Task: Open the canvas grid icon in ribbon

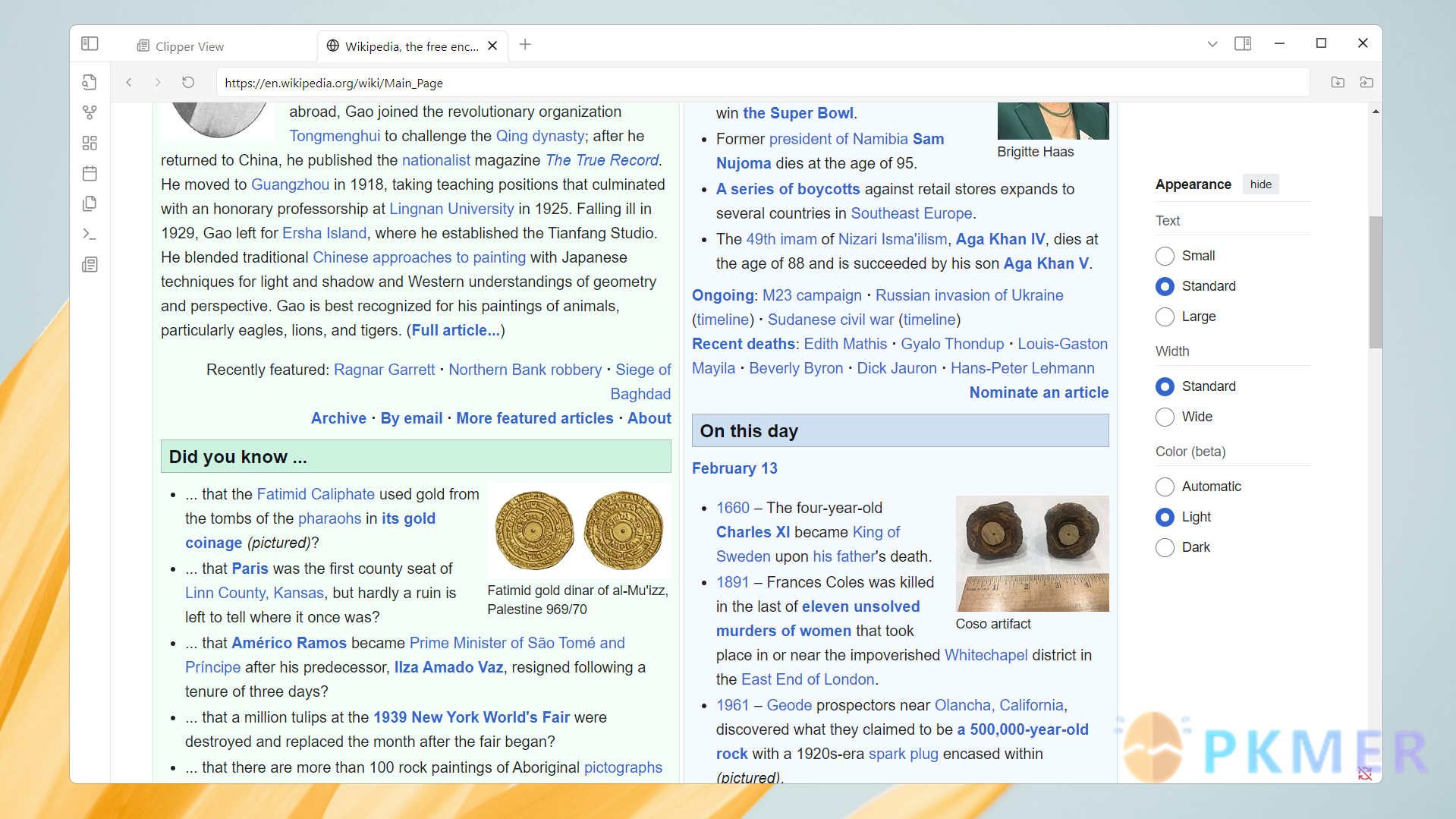Action: [90, 143]
